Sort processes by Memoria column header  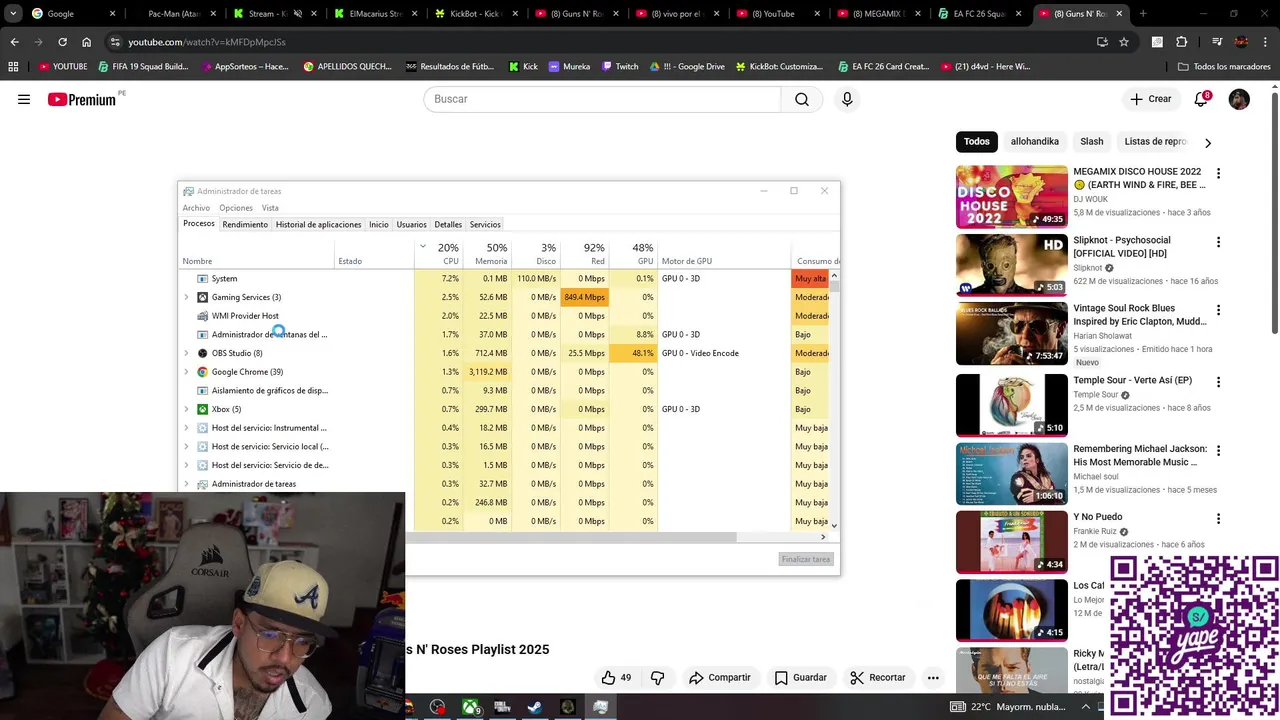coord(487,254)
